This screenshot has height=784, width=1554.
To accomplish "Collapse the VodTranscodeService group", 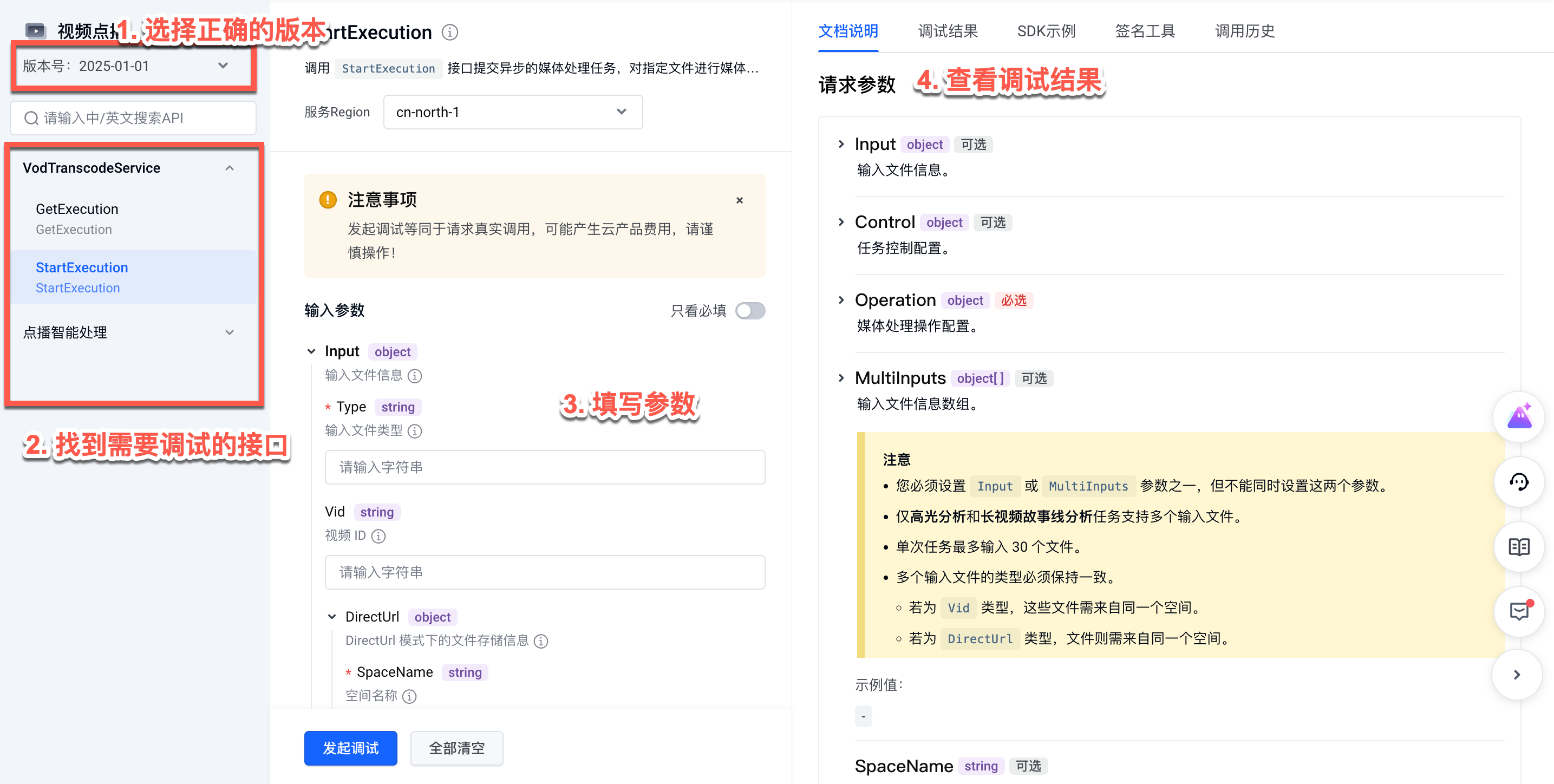I will coord(229,168).
